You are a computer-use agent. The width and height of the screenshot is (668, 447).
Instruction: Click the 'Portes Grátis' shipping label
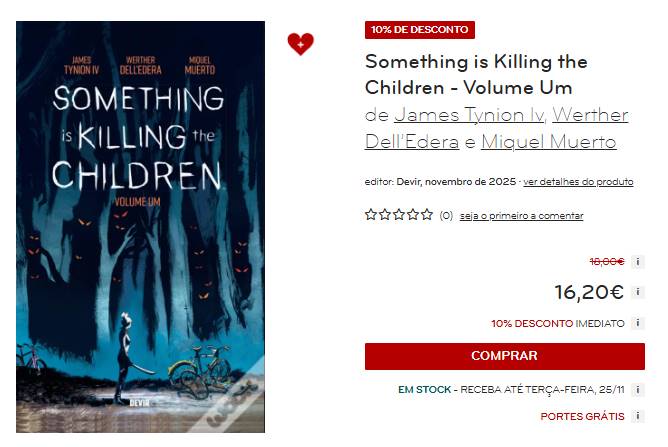click(x=582, y=416)
